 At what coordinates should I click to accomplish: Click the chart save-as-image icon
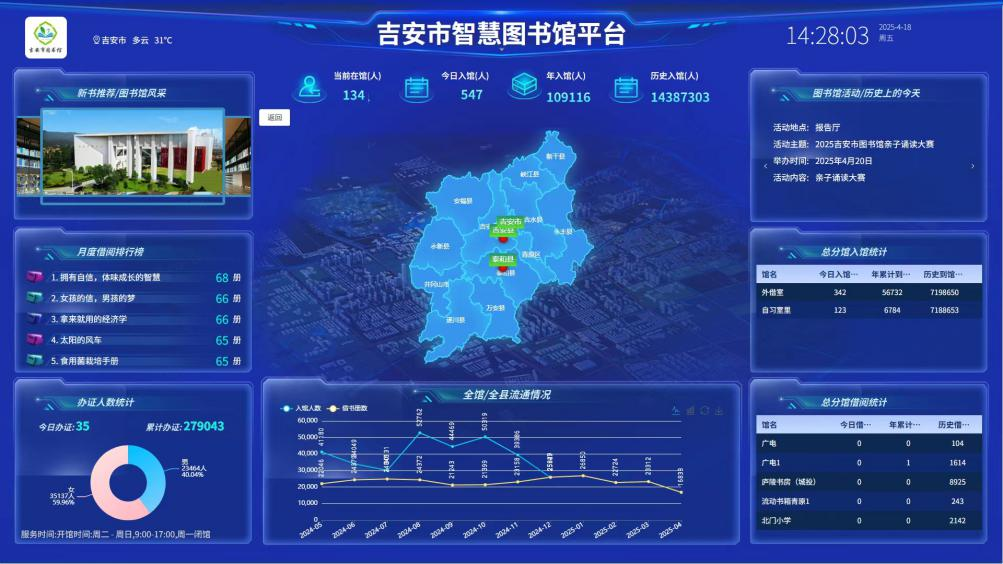(x=719, y=411)
